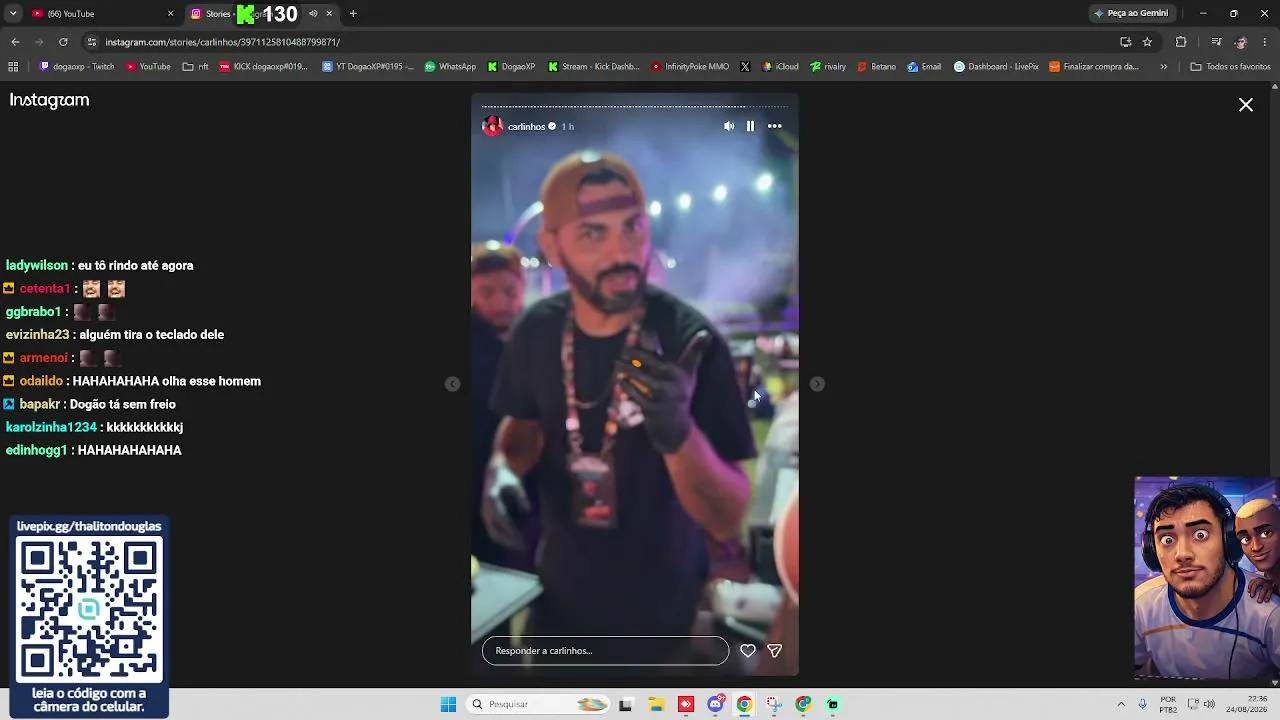Go back to the previous page
The height and width of the screenshot is (720, 1280).
point(15,42)
